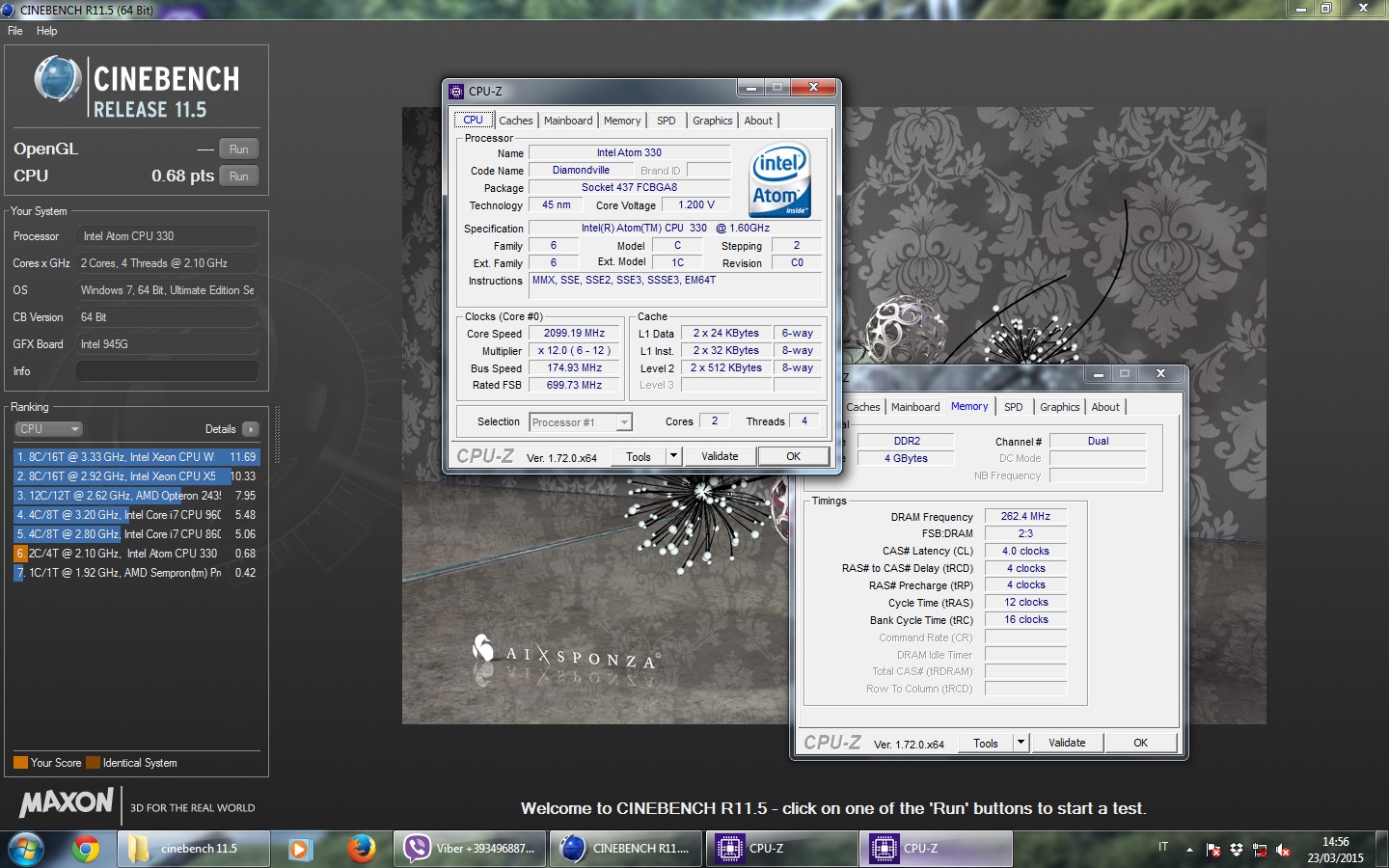Screen dimensions: 1389x868
Task: Switch to Graphics tab in front CPU-Z
Action: [x=713, y=121]
